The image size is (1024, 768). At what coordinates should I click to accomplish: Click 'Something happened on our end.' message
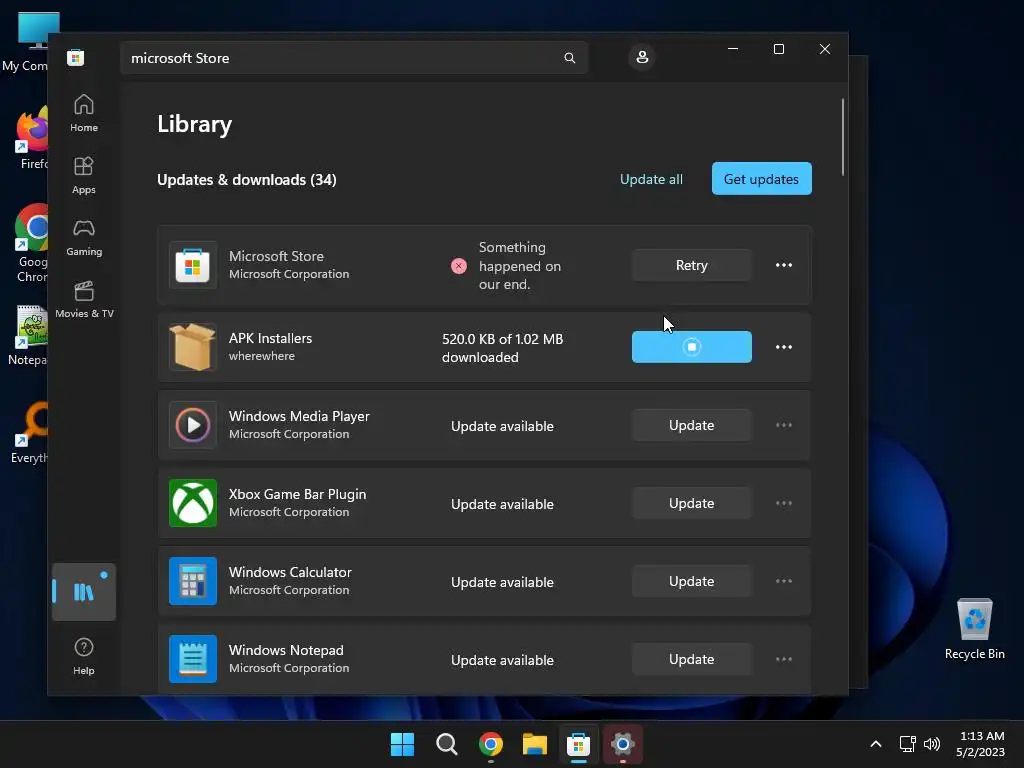pos(520,266)
